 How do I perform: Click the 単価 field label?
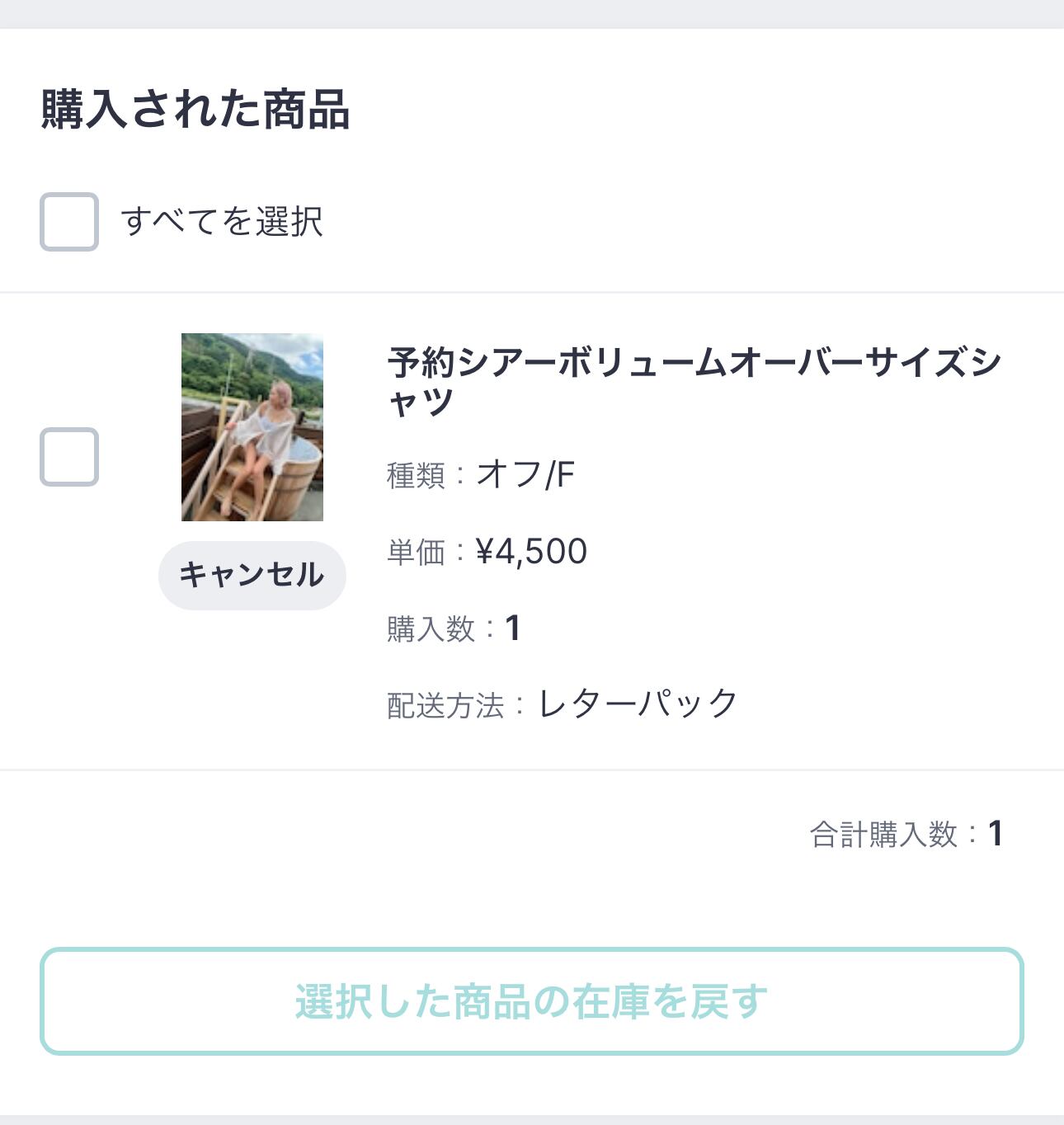coord(416,553)
